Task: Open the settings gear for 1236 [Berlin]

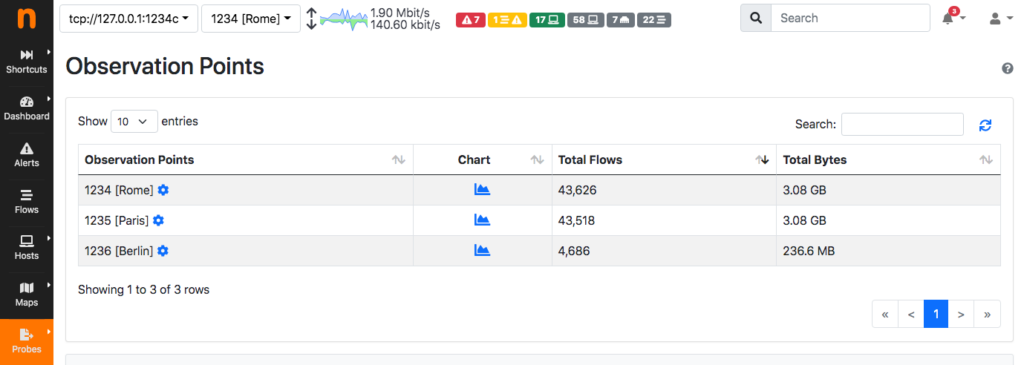Action: click(163, 251)
